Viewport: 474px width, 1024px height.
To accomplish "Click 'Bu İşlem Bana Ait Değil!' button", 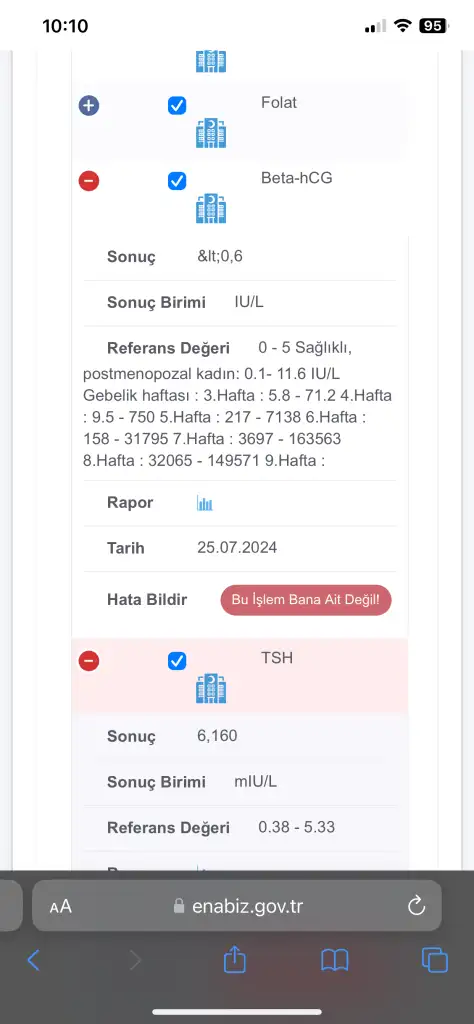I will click(306, 600).
